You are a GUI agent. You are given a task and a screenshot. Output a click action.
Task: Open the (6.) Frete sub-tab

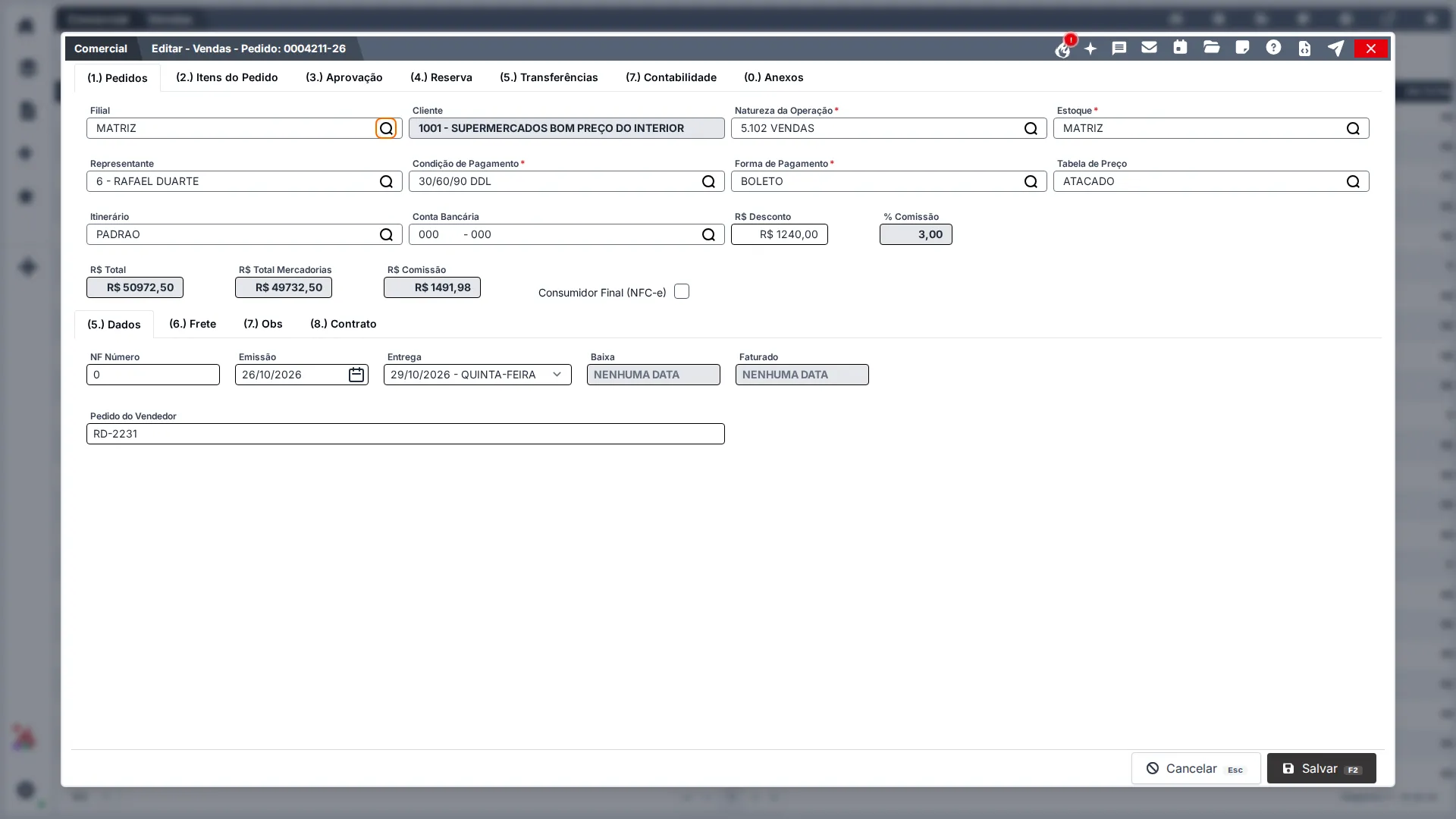point(192,324)
